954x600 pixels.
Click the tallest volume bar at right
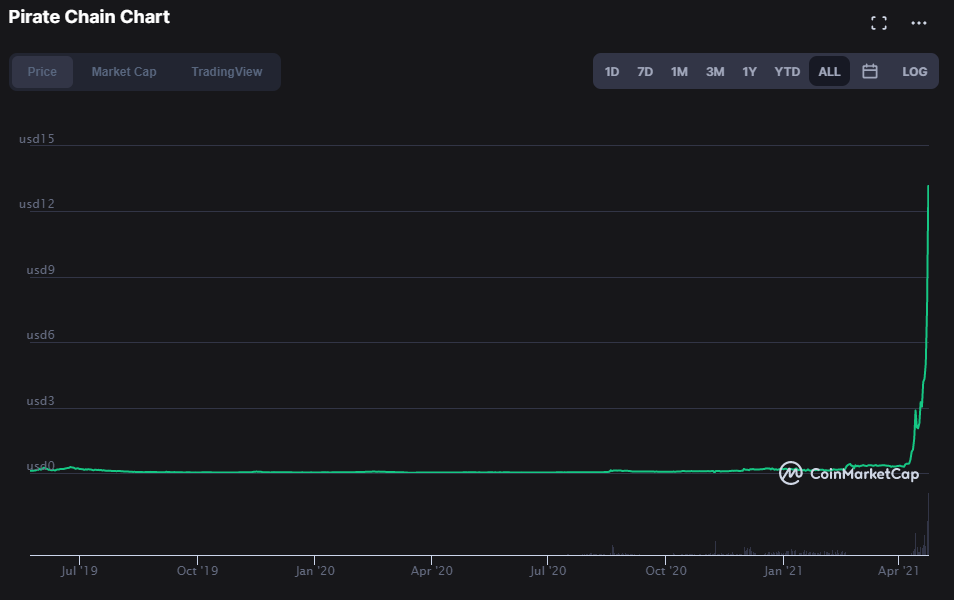coord(928,524)
